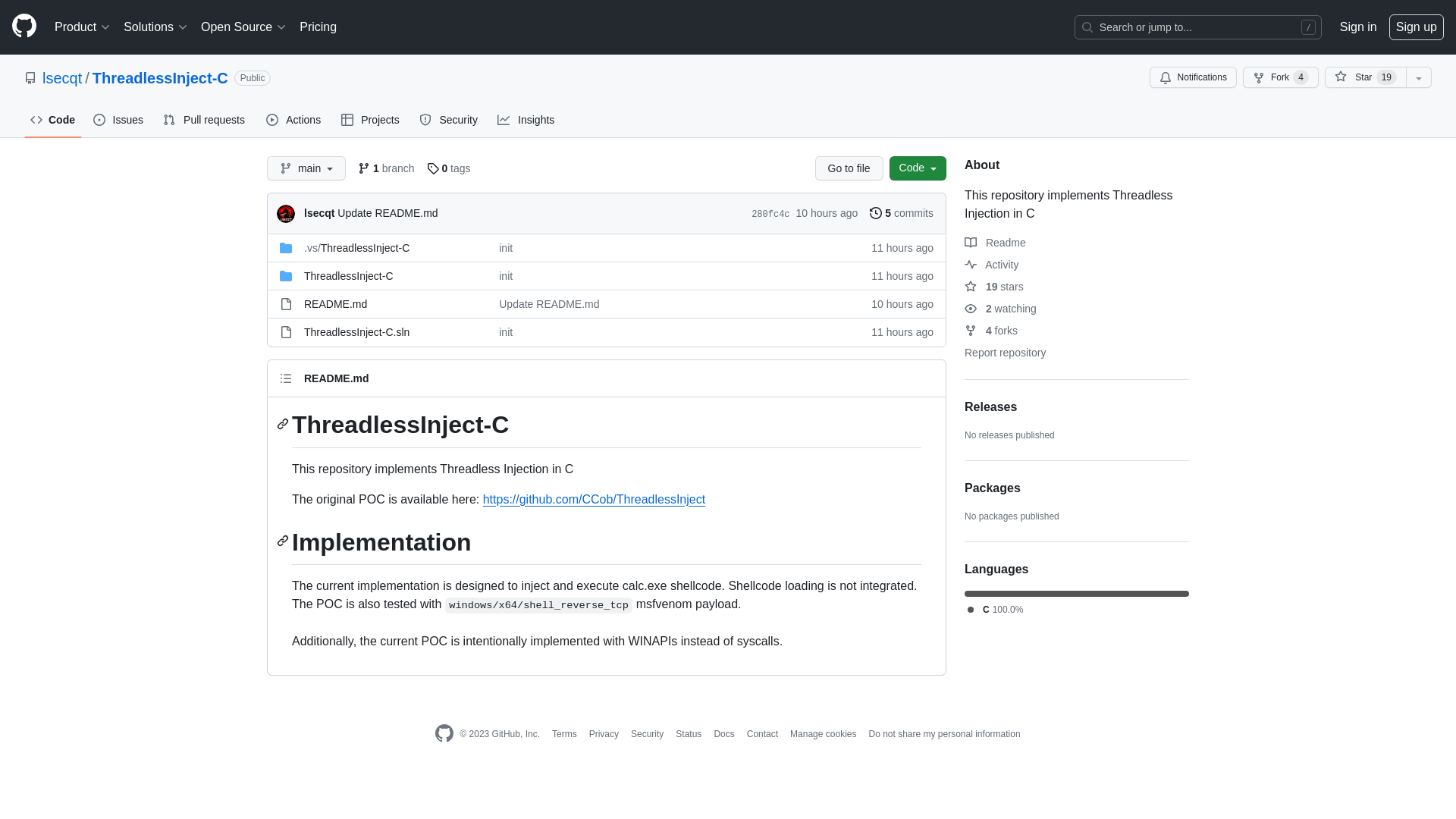Open the lsecqt owner link
The image size is (1456, 819).
click(x=62, y=78)
